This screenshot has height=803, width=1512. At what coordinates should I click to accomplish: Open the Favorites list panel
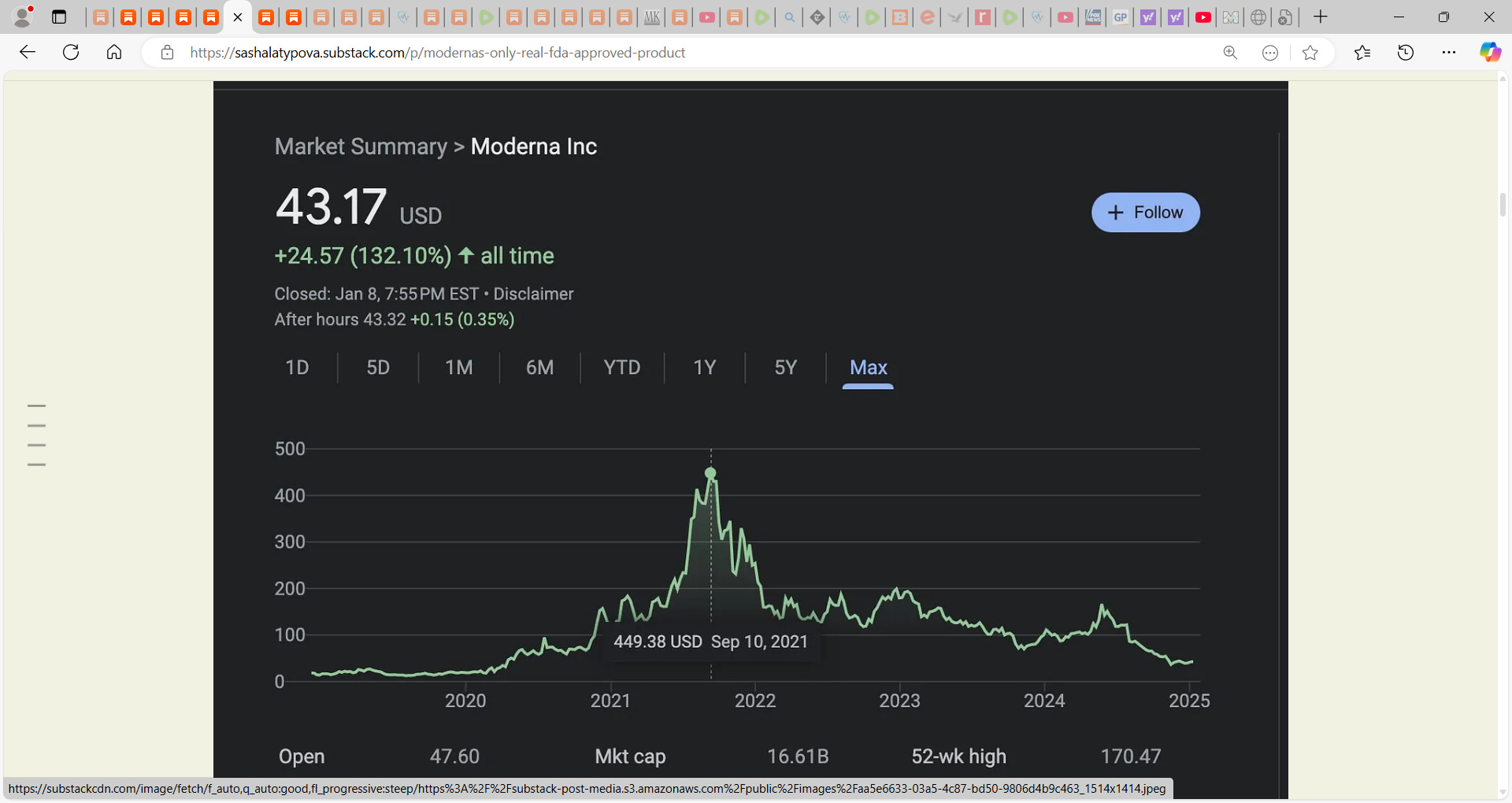tap(1362, 53)
